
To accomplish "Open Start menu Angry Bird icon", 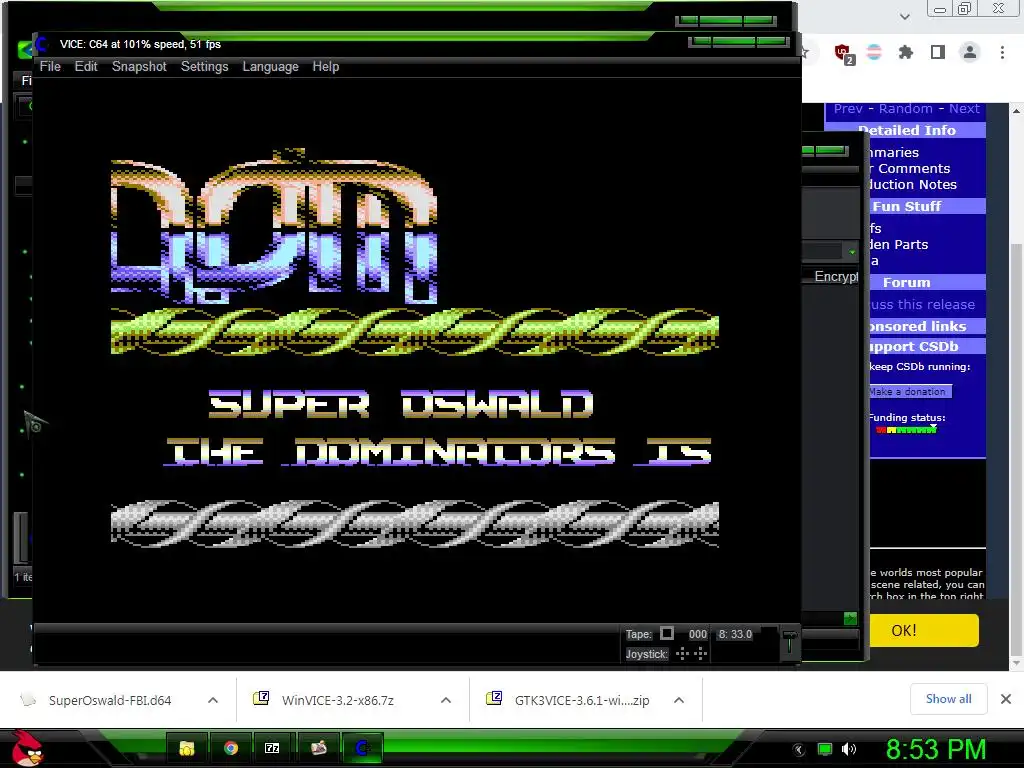I will (x=27, y=748).
